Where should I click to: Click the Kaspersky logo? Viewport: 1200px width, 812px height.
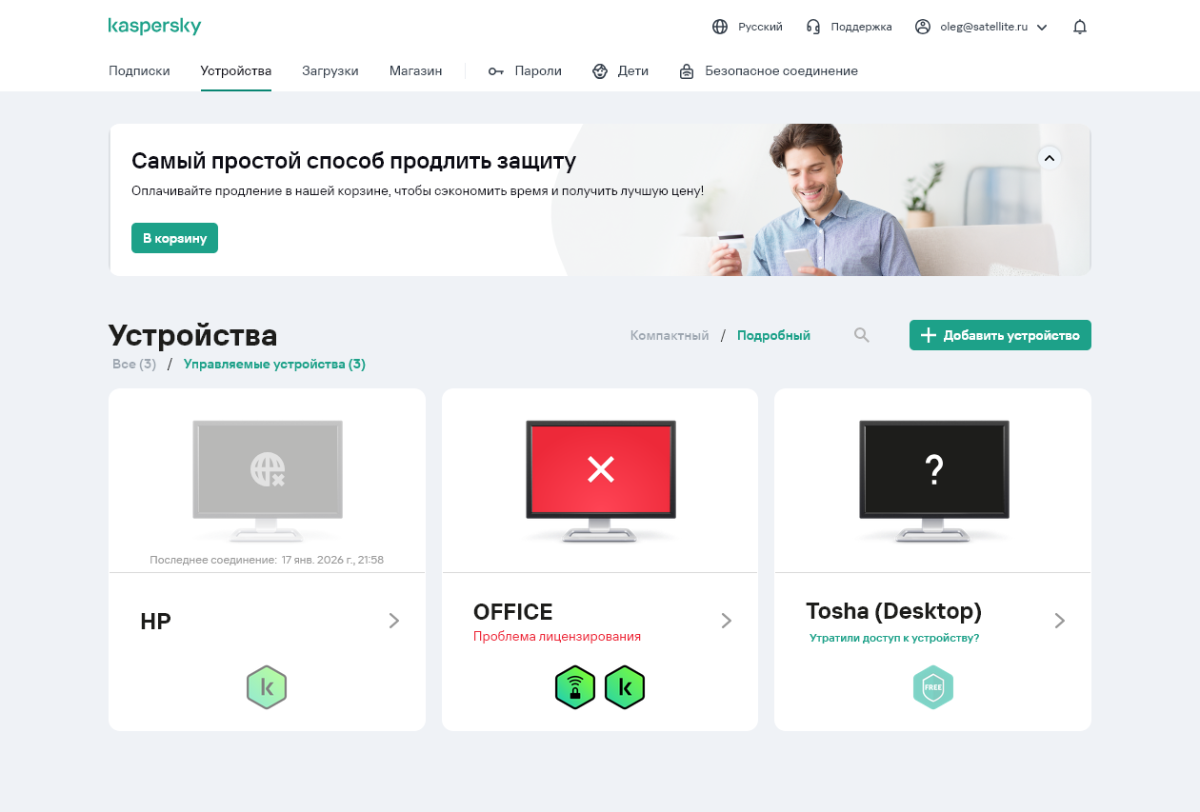coord(154,26)
